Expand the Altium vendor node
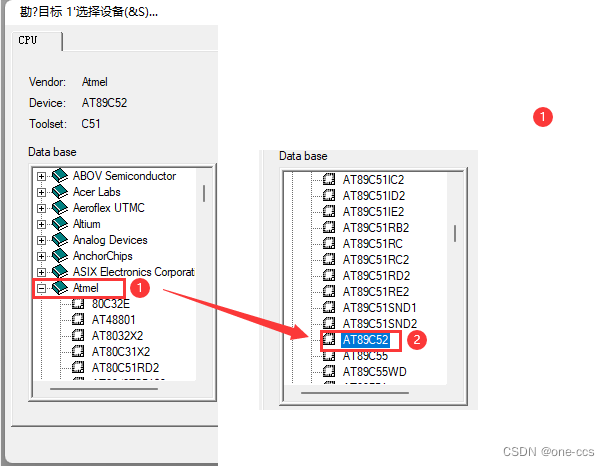This screenshot has height=466, width=610. (41, 224)
